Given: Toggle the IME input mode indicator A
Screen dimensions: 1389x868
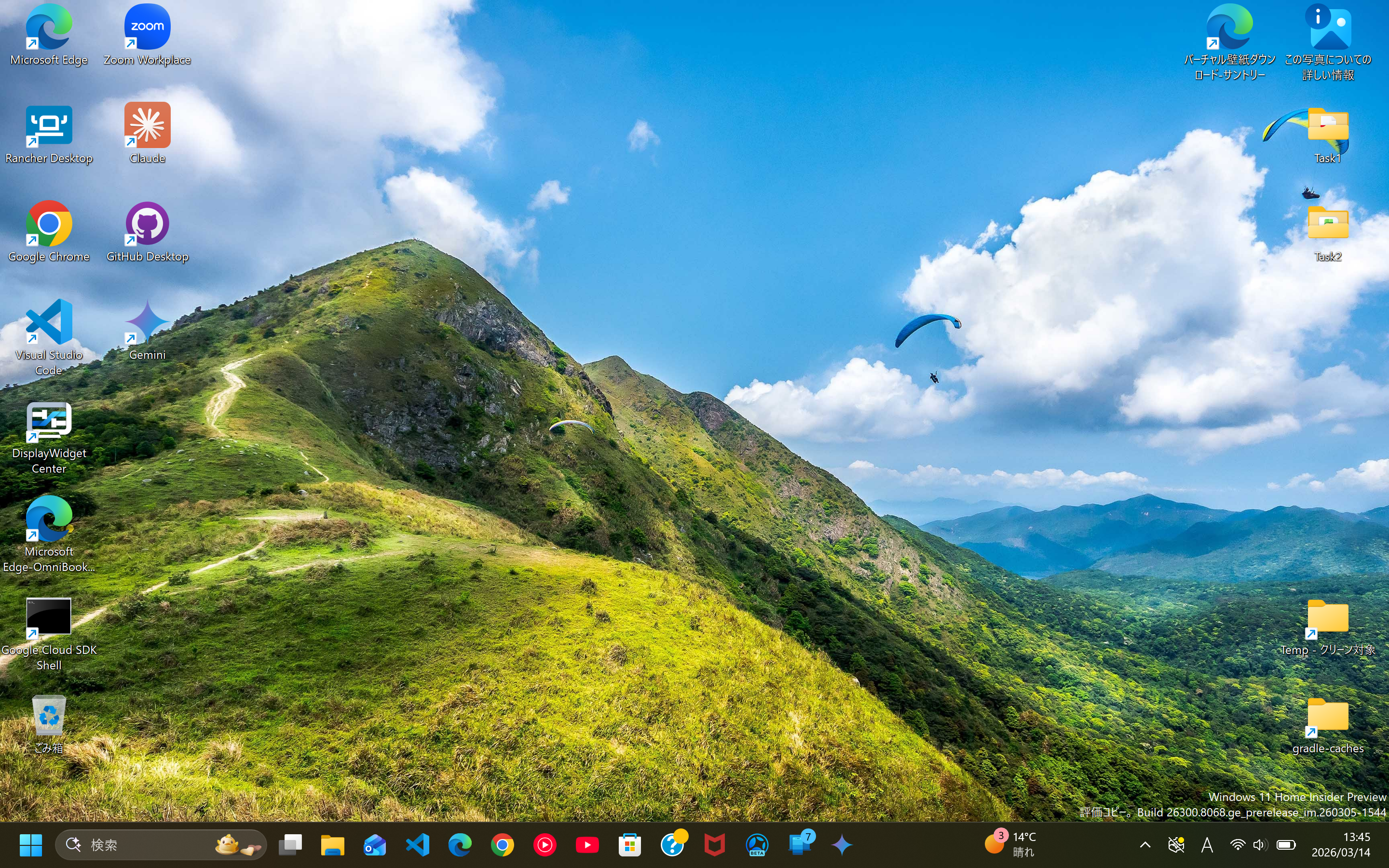Looking at the screenshot, I should click(1207, 844).
